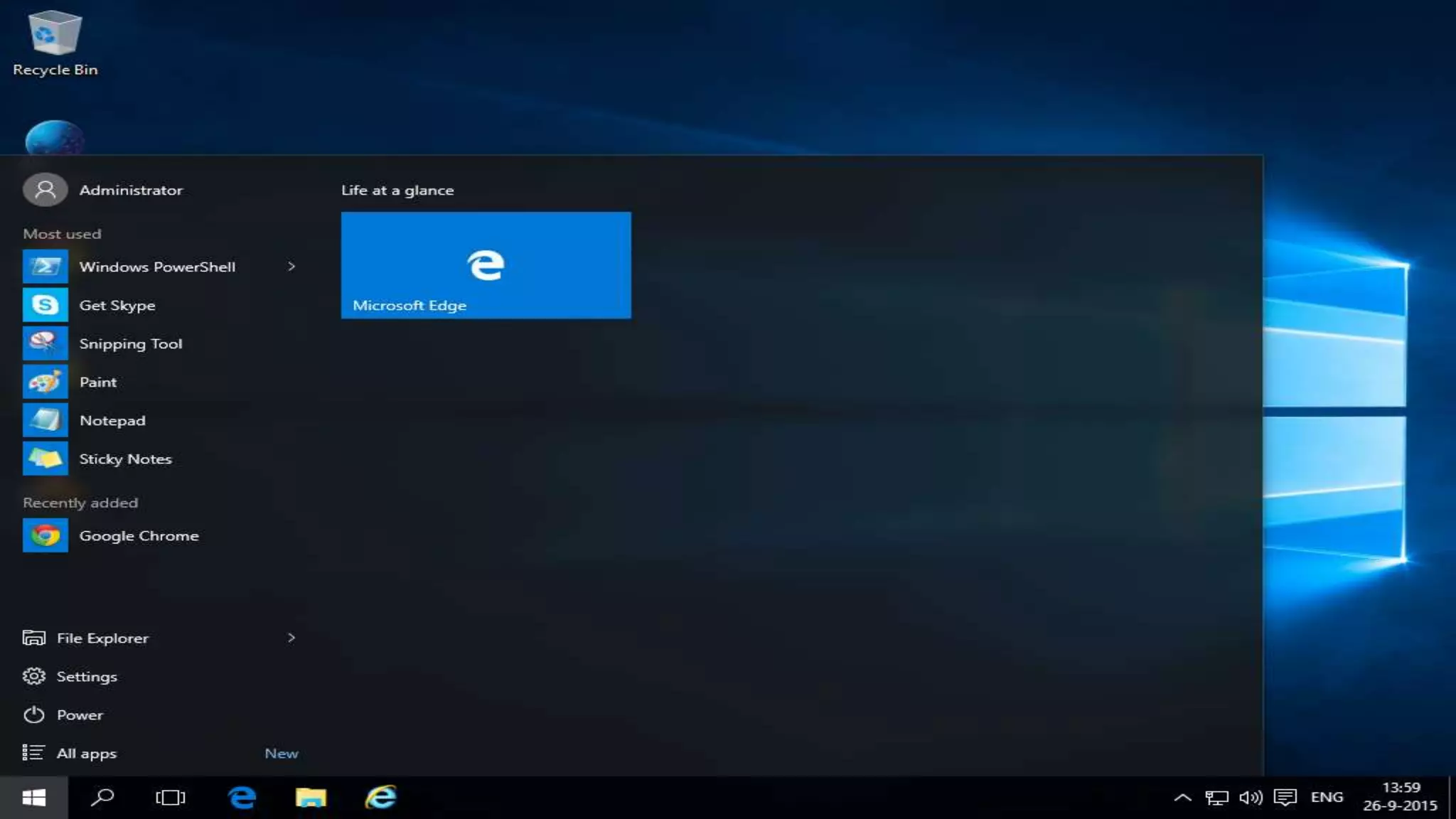Open the Get Skype app icon
This screenshot has width=1456, height=819.
coord(45,305)
